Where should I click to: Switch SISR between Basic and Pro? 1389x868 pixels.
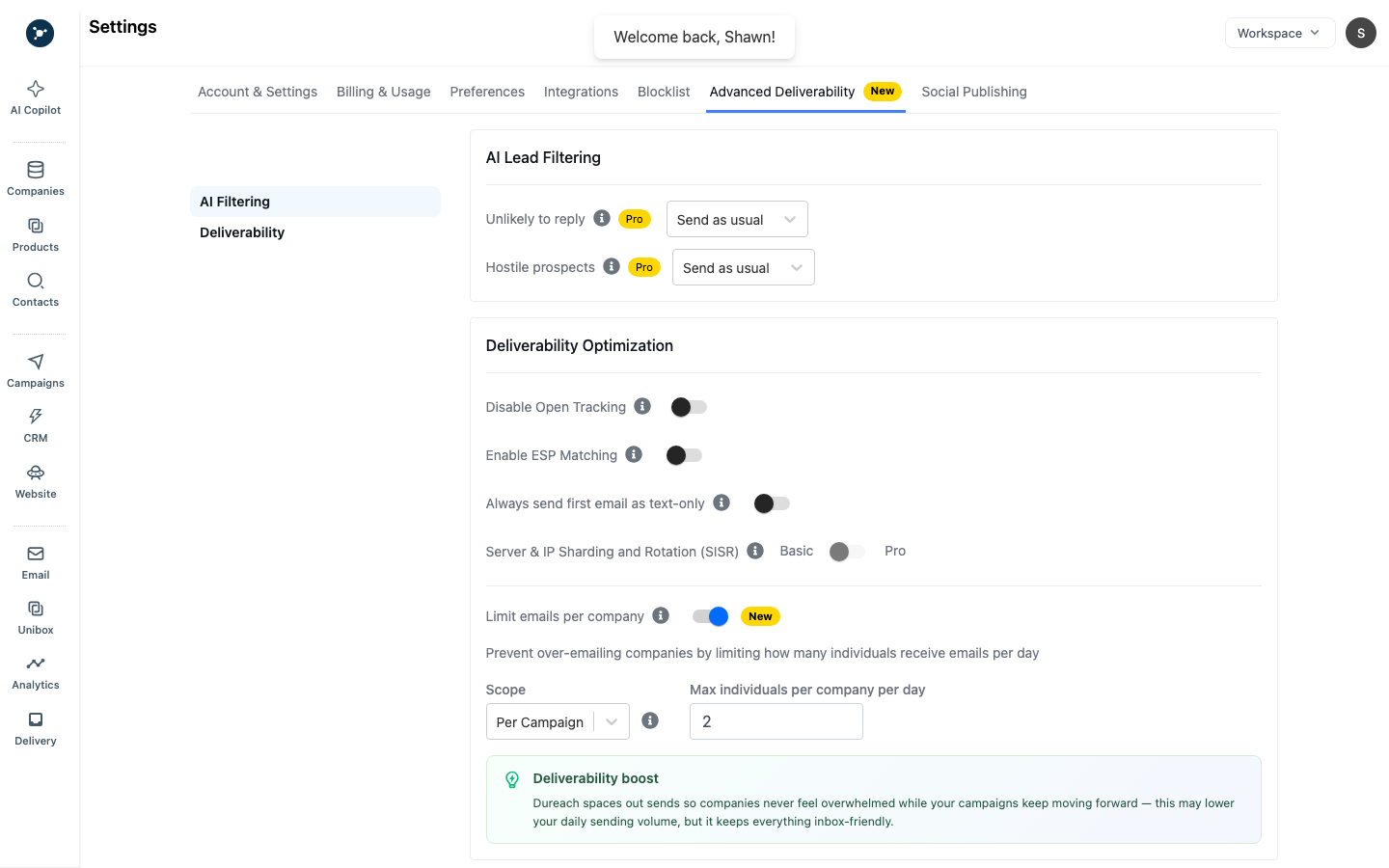[x=848, y=552]
